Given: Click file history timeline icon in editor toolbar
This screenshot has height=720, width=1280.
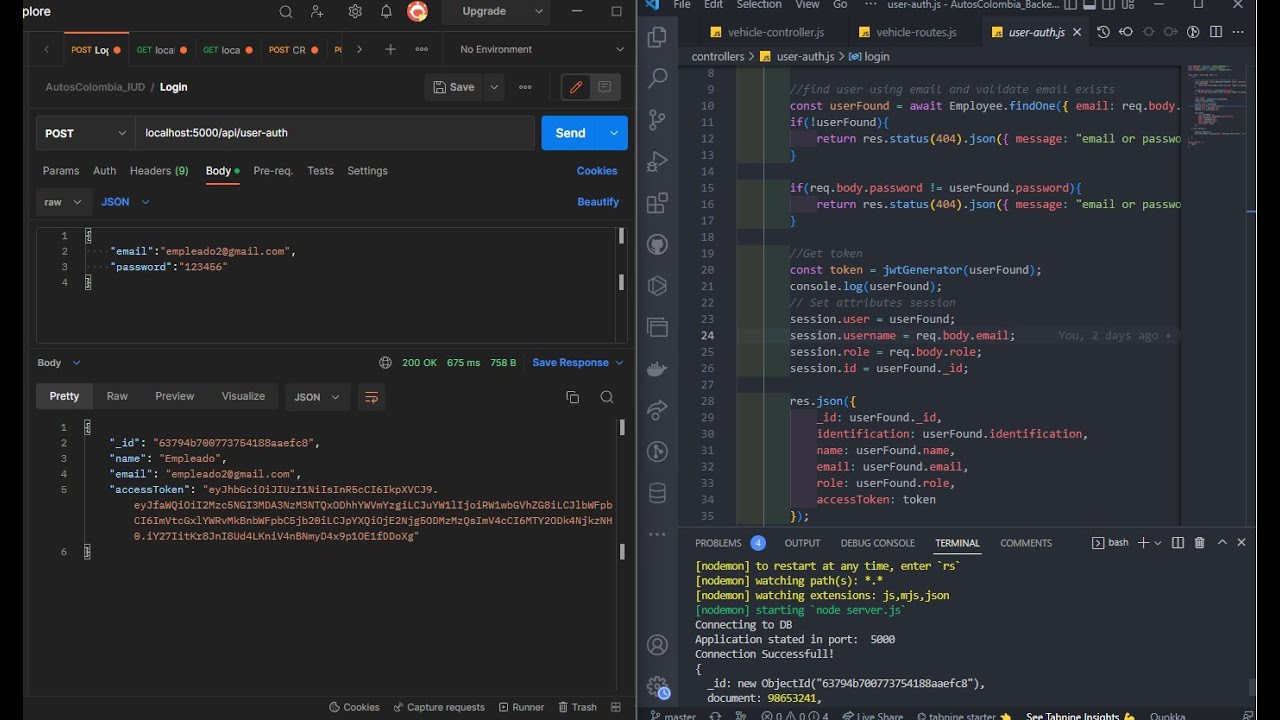Looking at the screenshot, I should 1103,32.
